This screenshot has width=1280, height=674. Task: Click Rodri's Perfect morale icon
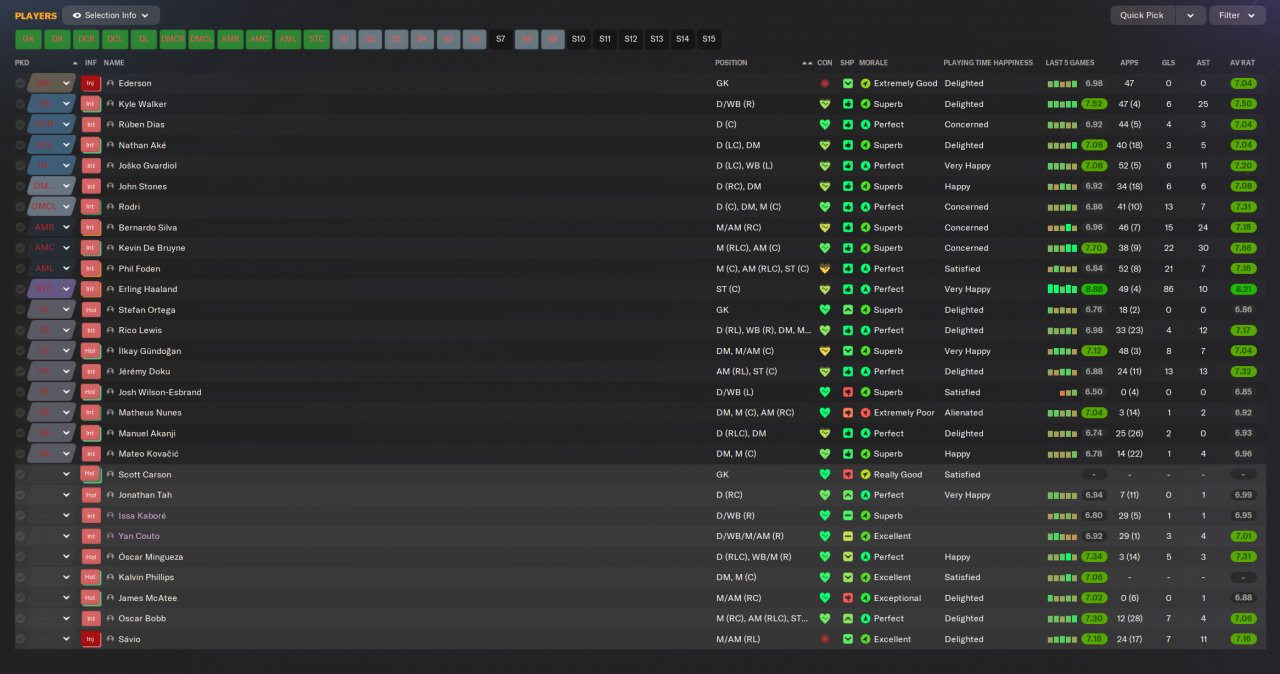866,207
